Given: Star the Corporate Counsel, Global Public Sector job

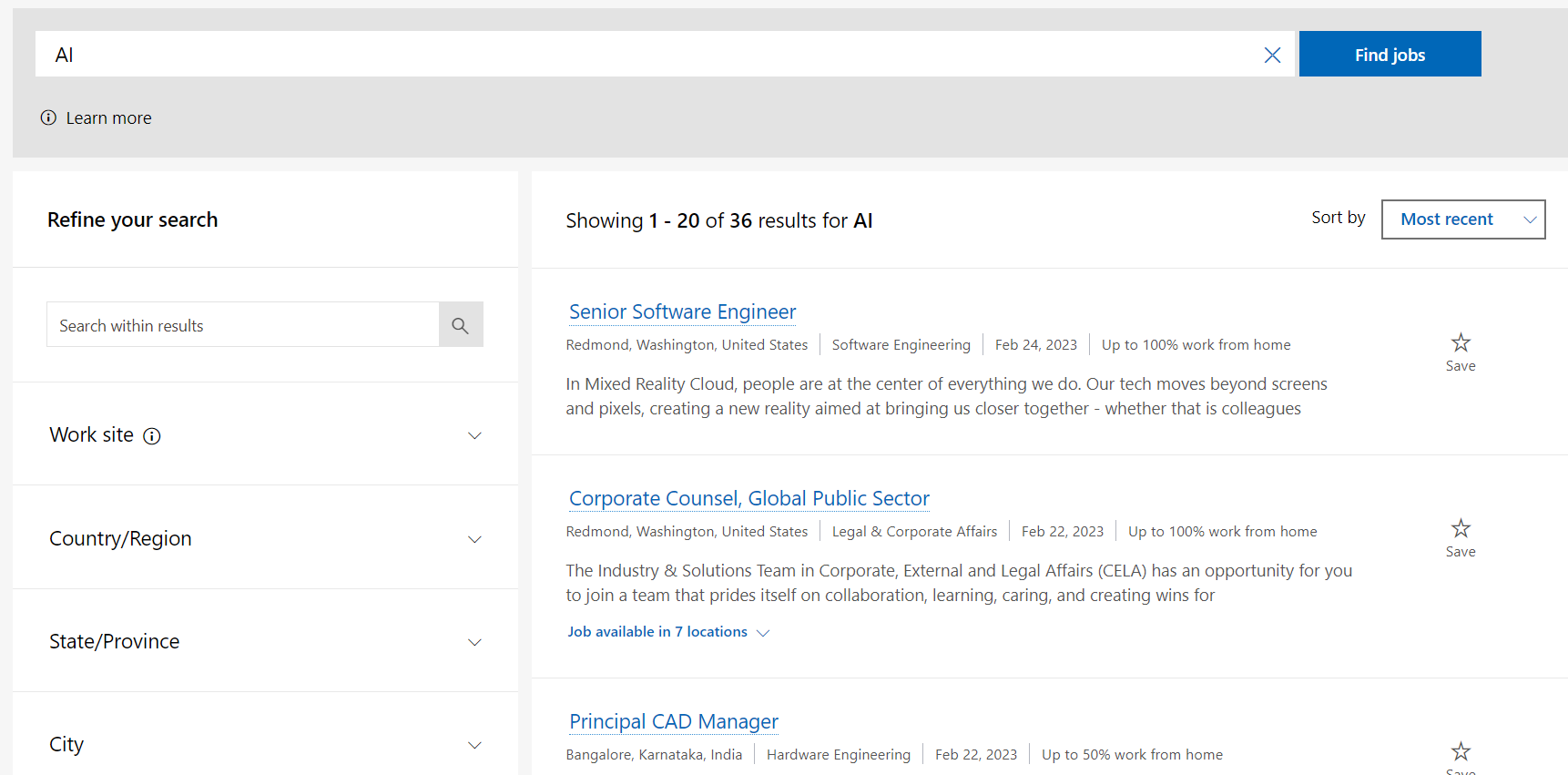Looking at the screenshot, I should (1461, 529).
